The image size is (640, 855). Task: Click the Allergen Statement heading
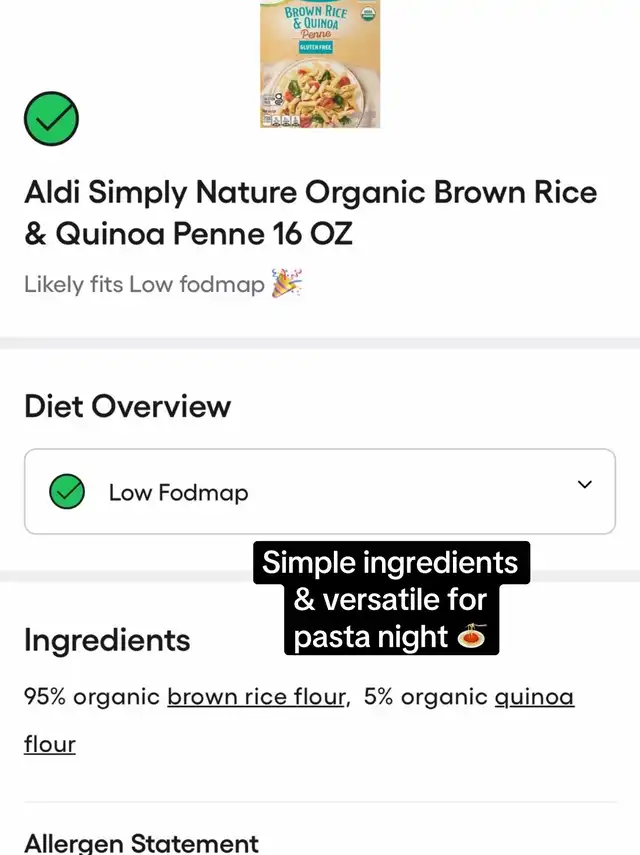[141, 843]
